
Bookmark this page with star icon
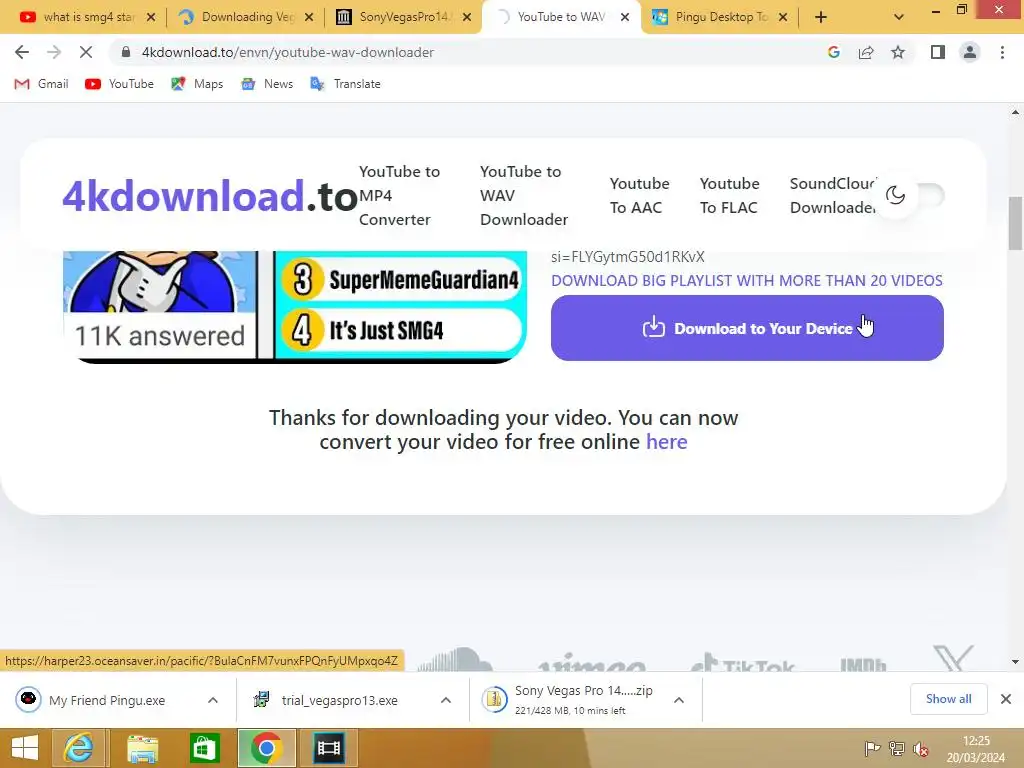point(898,52)
